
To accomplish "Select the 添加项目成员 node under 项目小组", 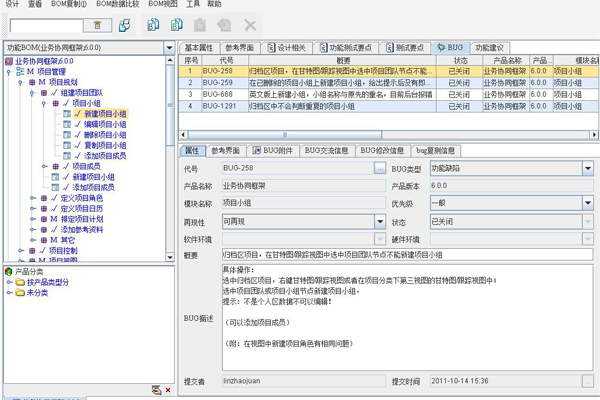I will point(105,156).
